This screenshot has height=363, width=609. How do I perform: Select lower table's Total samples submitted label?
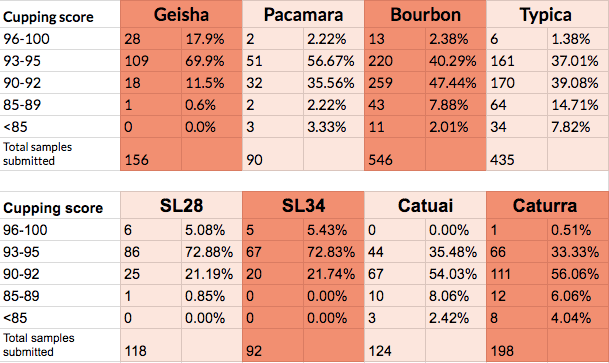click(x=38, y=345)
